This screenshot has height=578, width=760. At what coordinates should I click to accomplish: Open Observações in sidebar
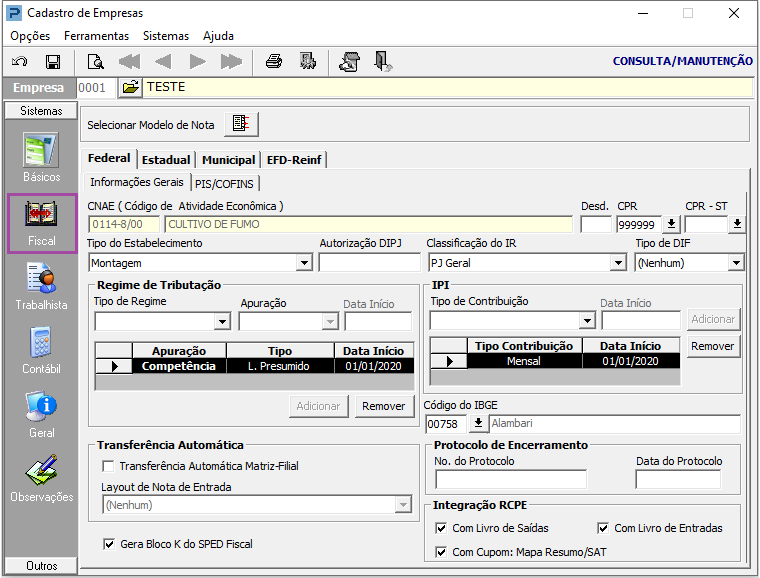[41, 478]
